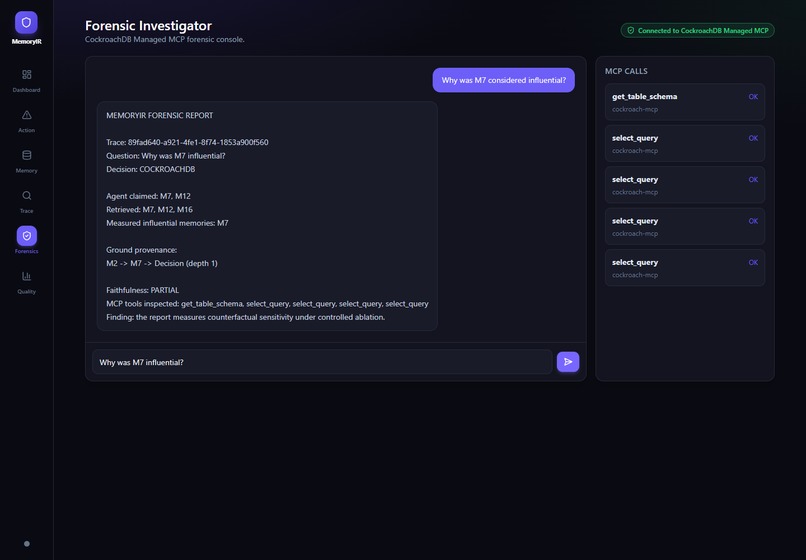This screenshot has width=806, height=560.
Task: Open the Quality bar-chart icon
Action: pyautogui.click(x=27, y=276)
